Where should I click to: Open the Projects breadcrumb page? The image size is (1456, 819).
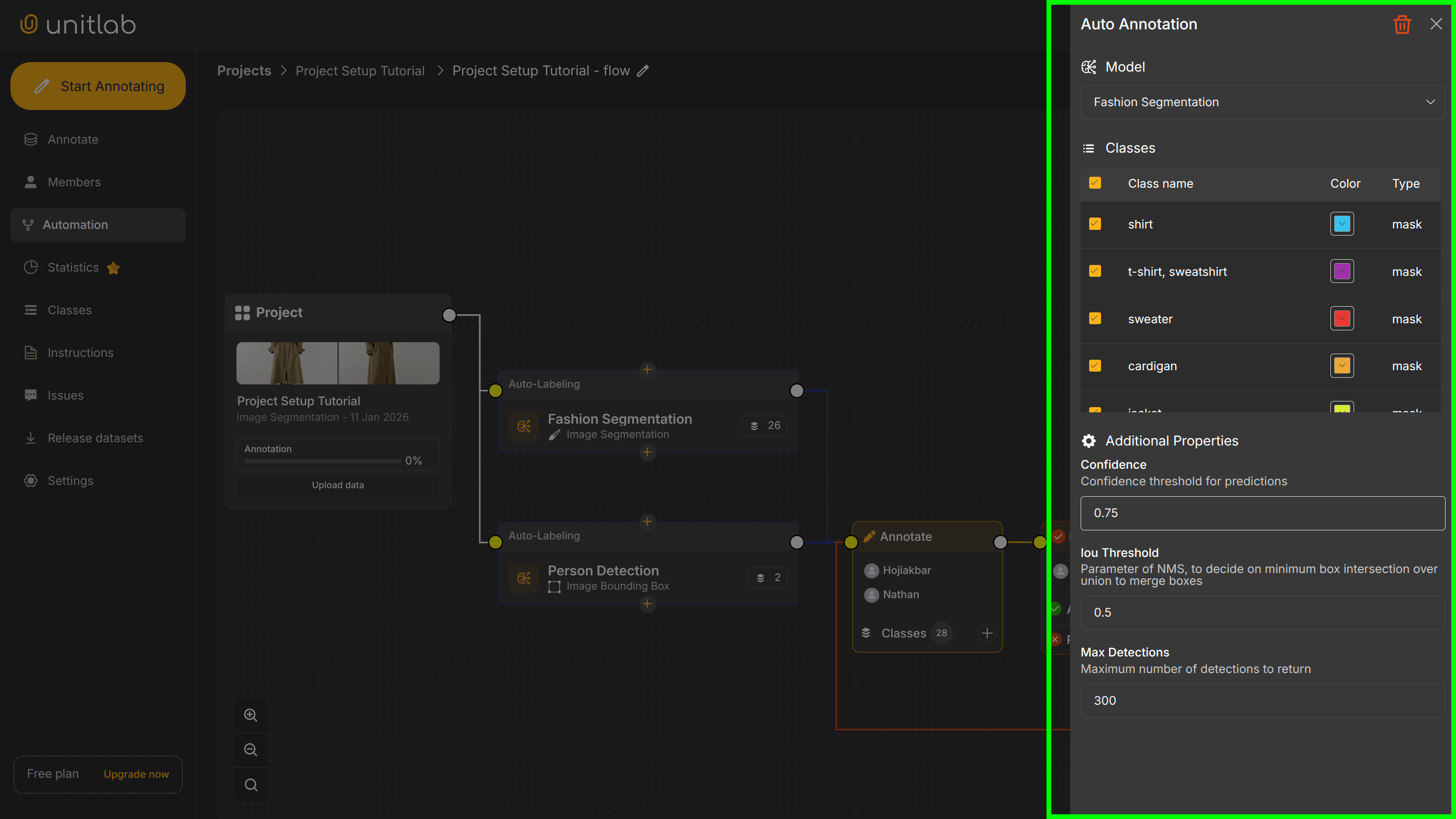[244, 71]
